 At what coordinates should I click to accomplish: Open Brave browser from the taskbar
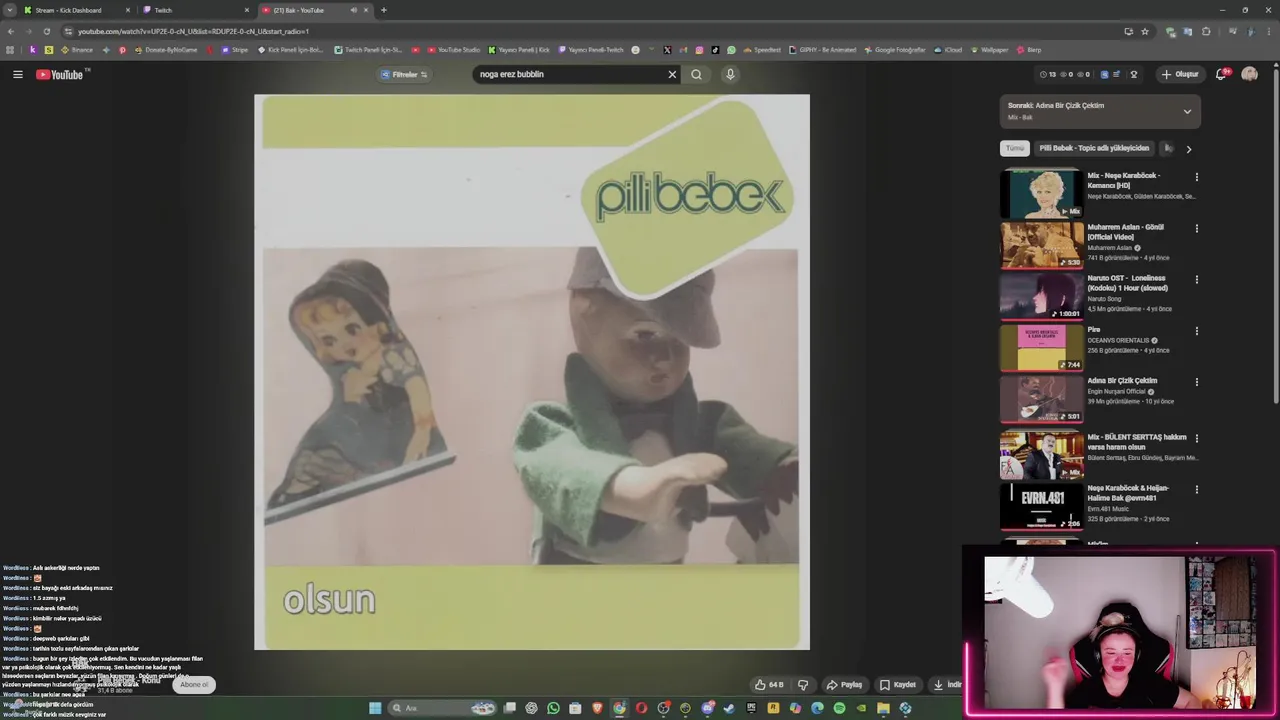(x=597, y=708)
